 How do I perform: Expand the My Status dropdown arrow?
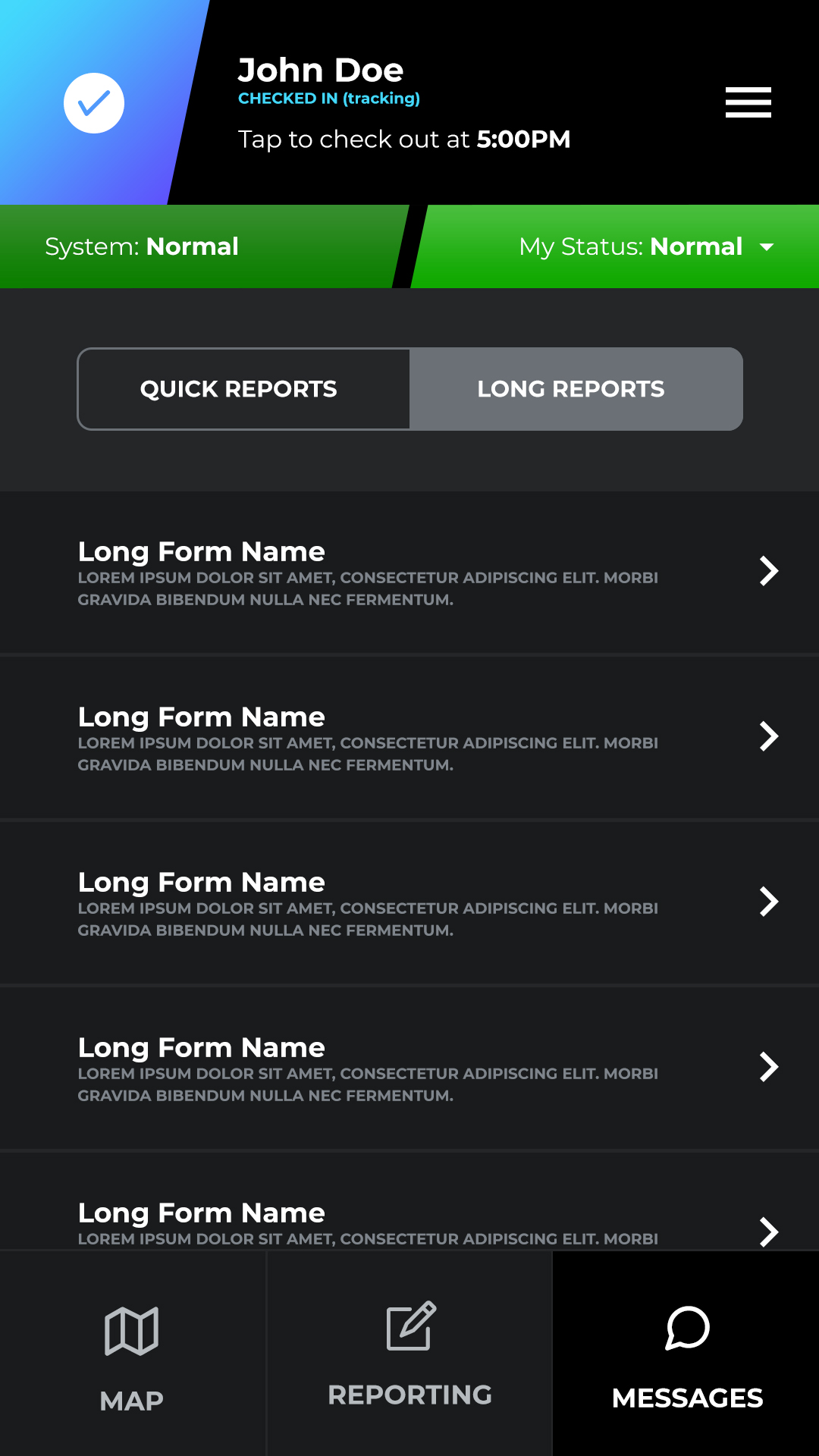(x=767, y=247)
